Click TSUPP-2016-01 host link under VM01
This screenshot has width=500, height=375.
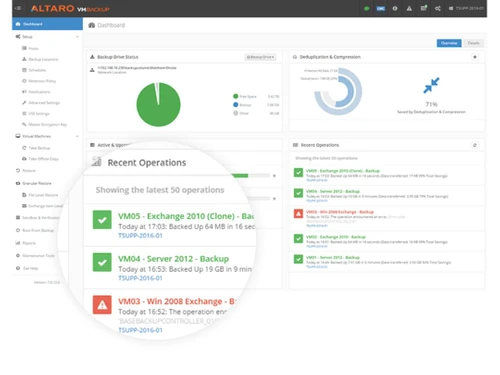point(317,267)
